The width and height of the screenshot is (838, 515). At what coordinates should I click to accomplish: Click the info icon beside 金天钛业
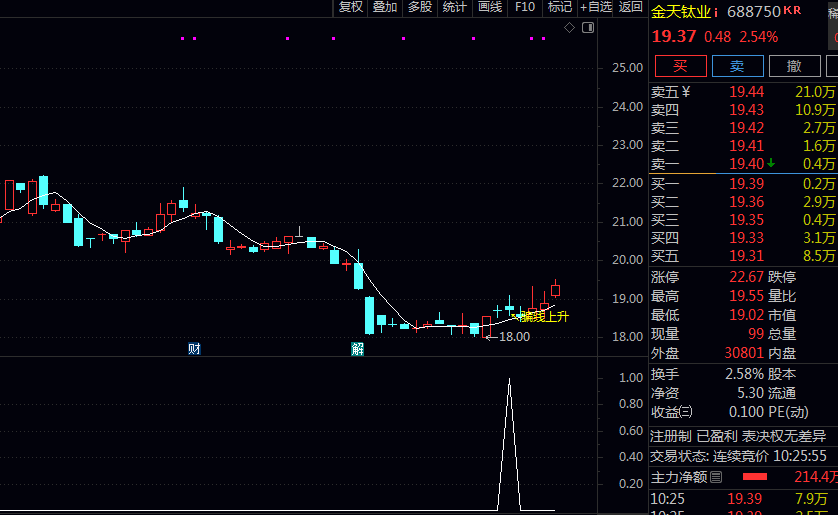[x=716, y=12]
